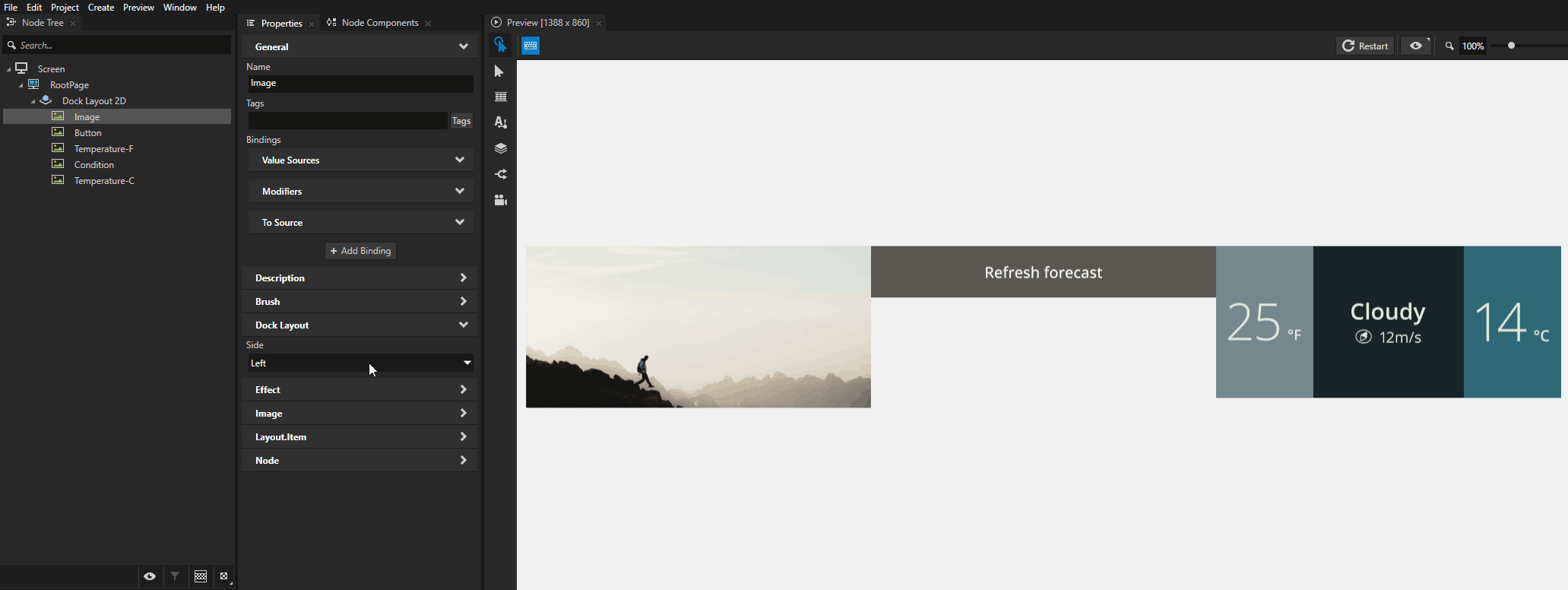
Task: Open the Window menu
Action: 180,7
